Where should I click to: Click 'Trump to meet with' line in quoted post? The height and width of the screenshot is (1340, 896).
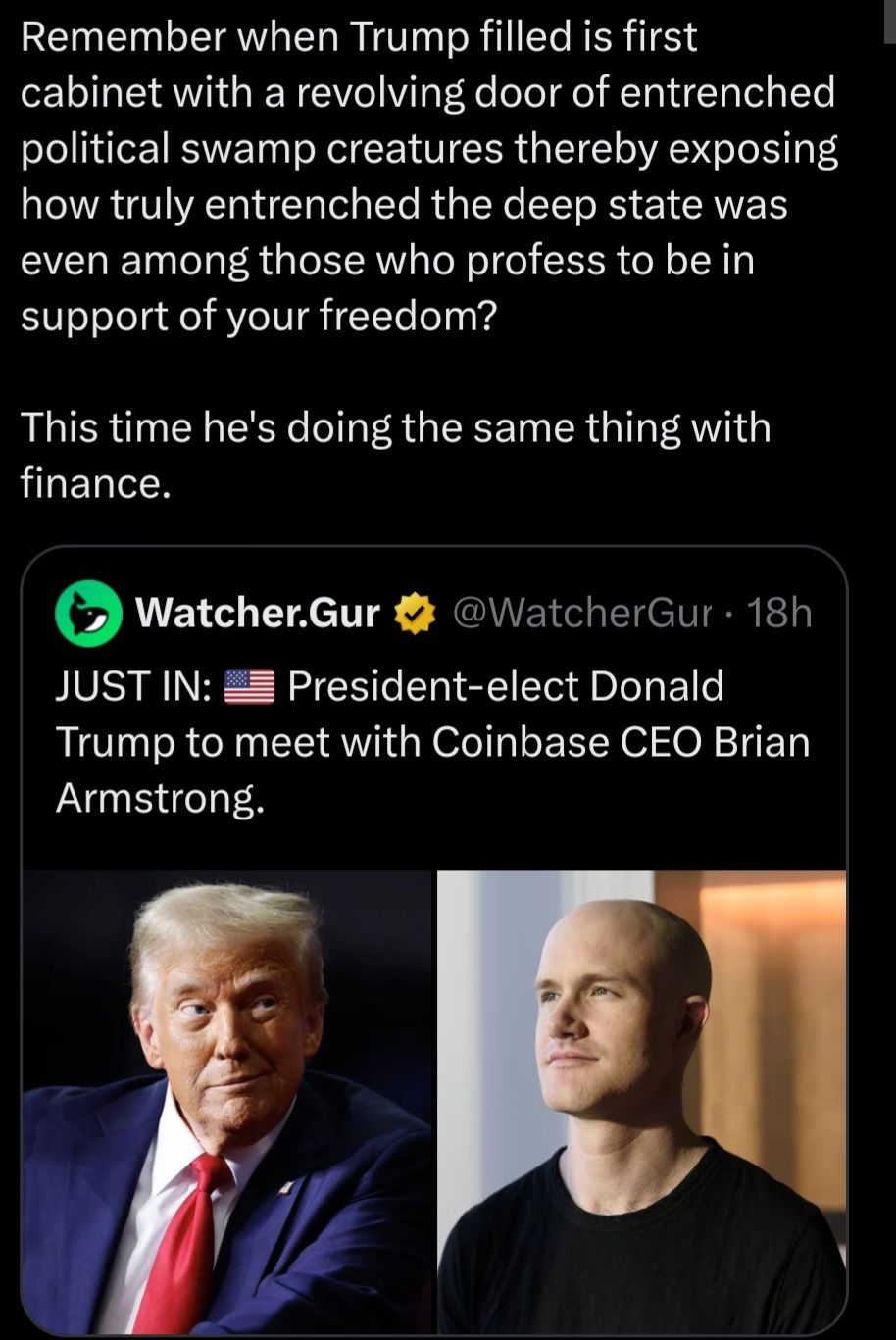tap(238, 742)
